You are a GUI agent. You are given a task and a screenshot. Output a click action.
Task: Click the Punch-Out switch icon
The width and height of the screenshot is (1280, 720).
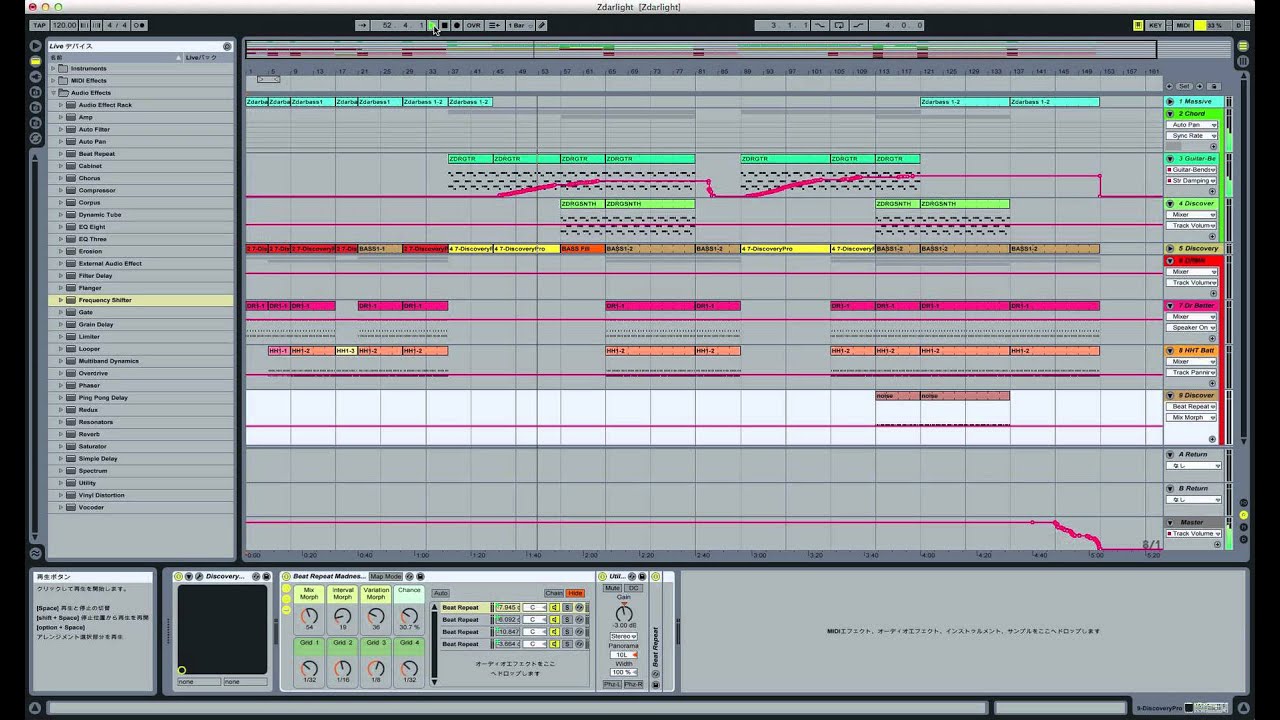pyautogui.click(x=858, y=25)
